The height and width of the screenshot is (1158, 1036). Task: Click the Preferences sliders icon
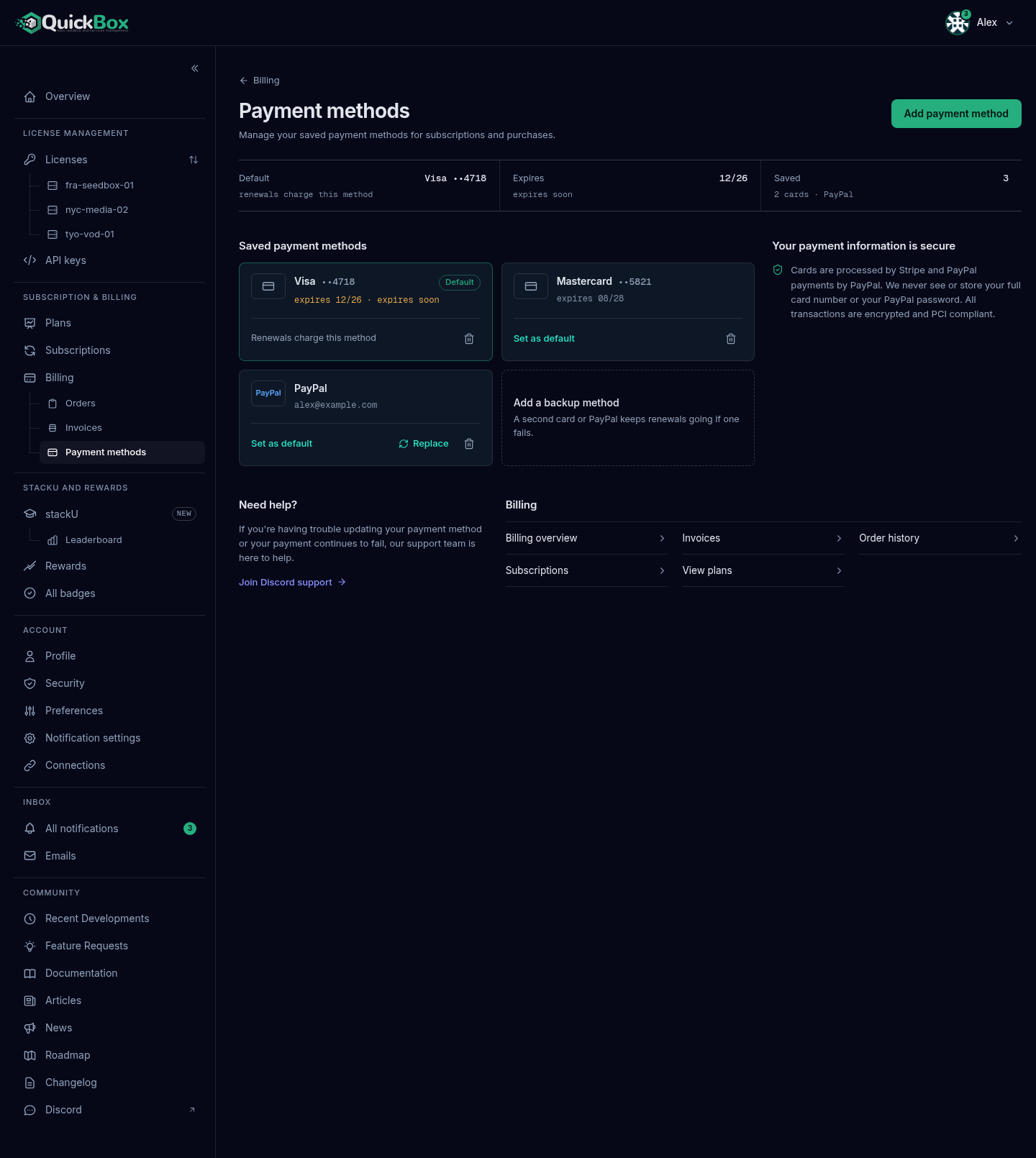29,711
